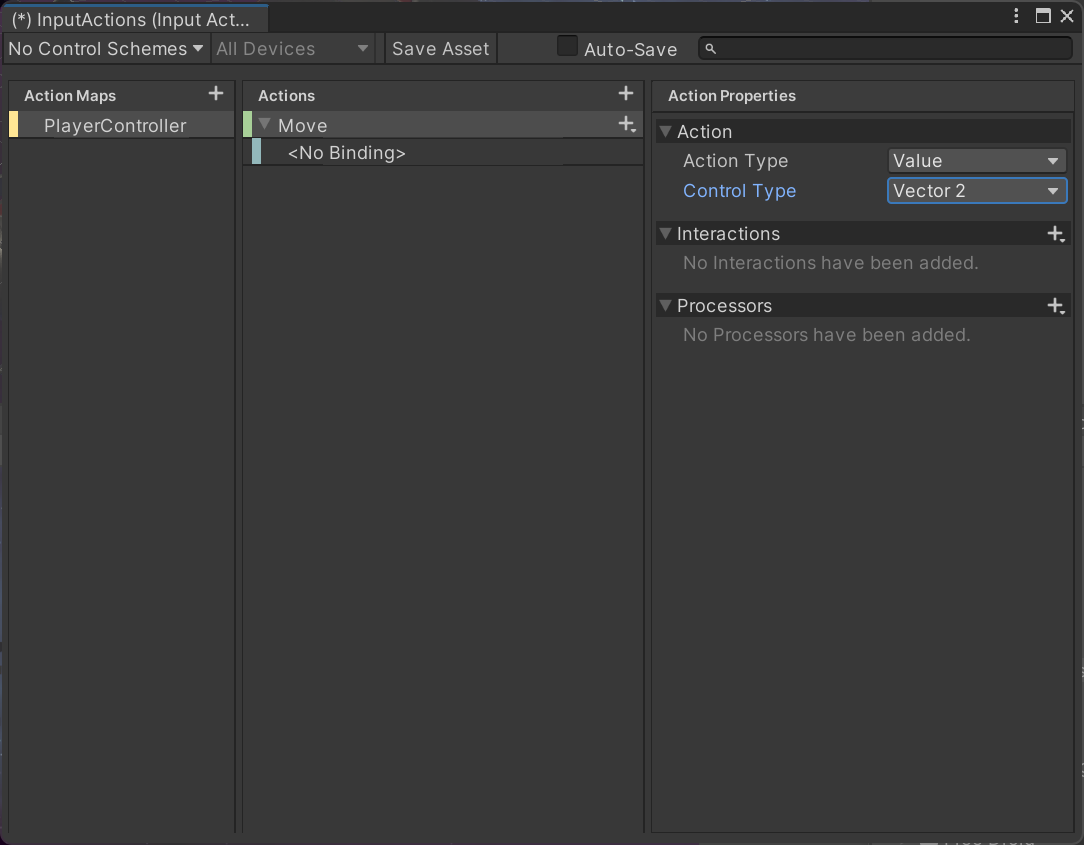Image resolution: width=1084 pixels, height=845 pixels.
Task: Select the Move action row
Action: [442, 125]
